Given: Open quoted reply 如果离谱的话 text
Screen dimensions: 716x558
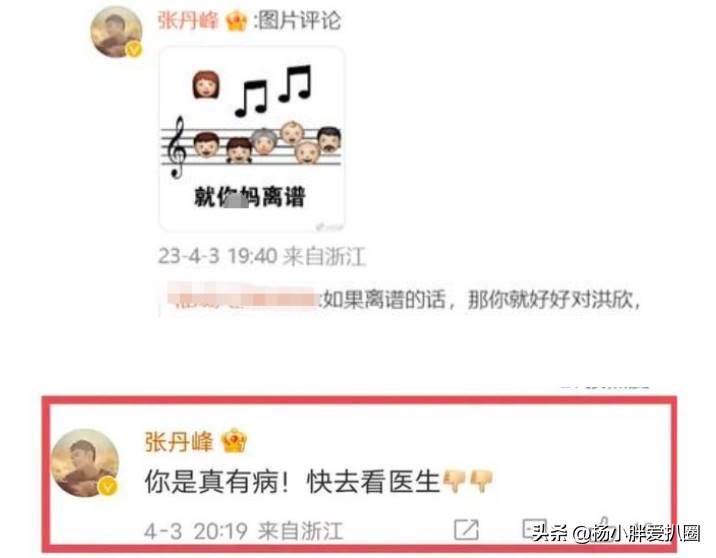Looking at the screenshot, I should tap(482, 300).
